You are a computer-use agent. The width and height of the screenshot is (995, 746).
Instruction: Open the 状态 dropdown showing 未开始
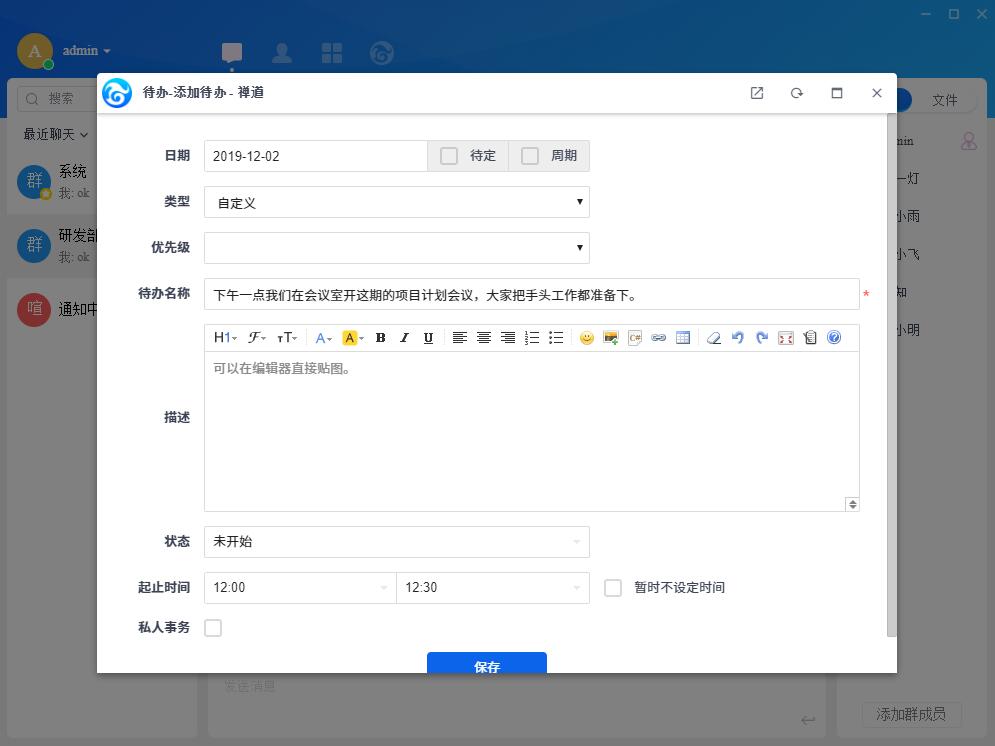(396, 542)
